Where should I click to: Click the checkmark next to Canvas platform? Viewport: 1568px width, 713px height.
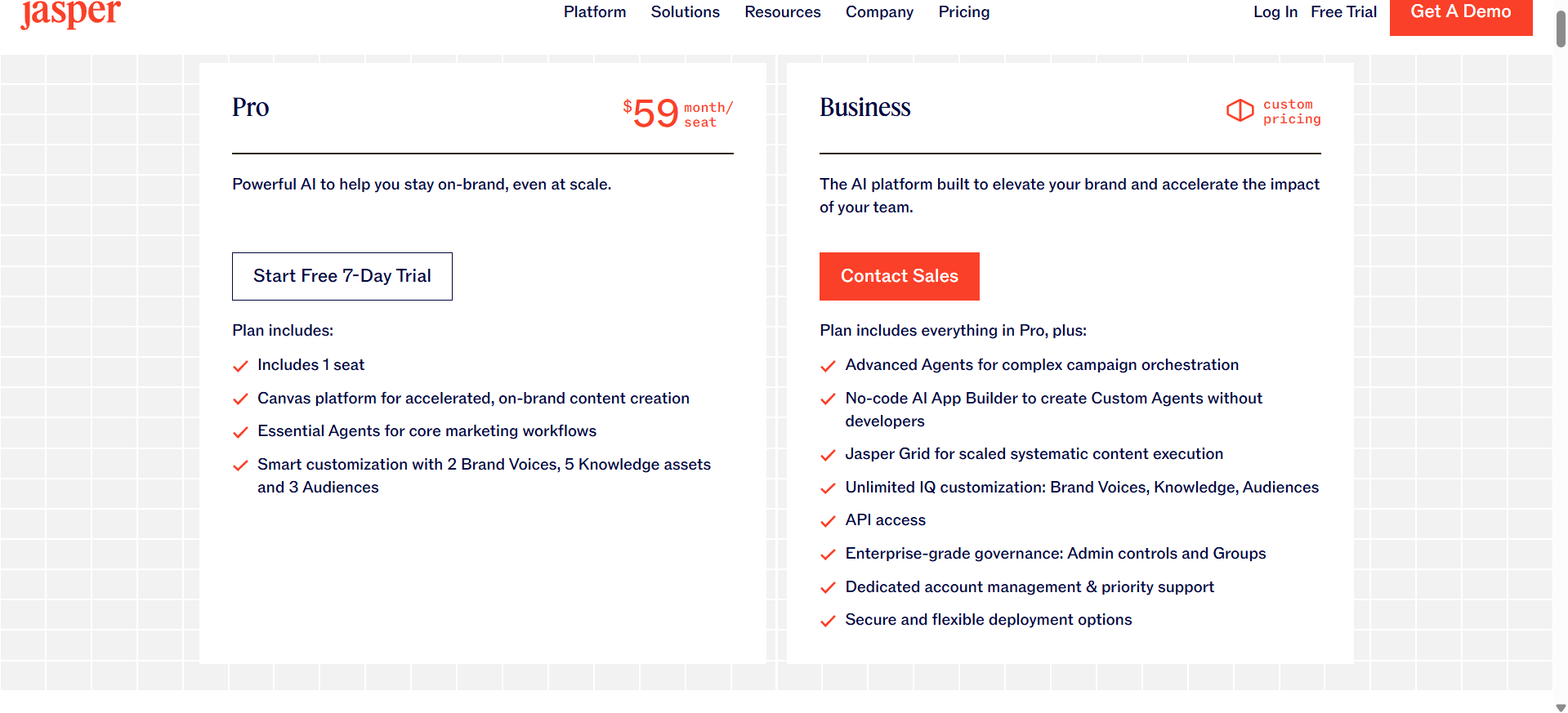[x=240, y=399]
